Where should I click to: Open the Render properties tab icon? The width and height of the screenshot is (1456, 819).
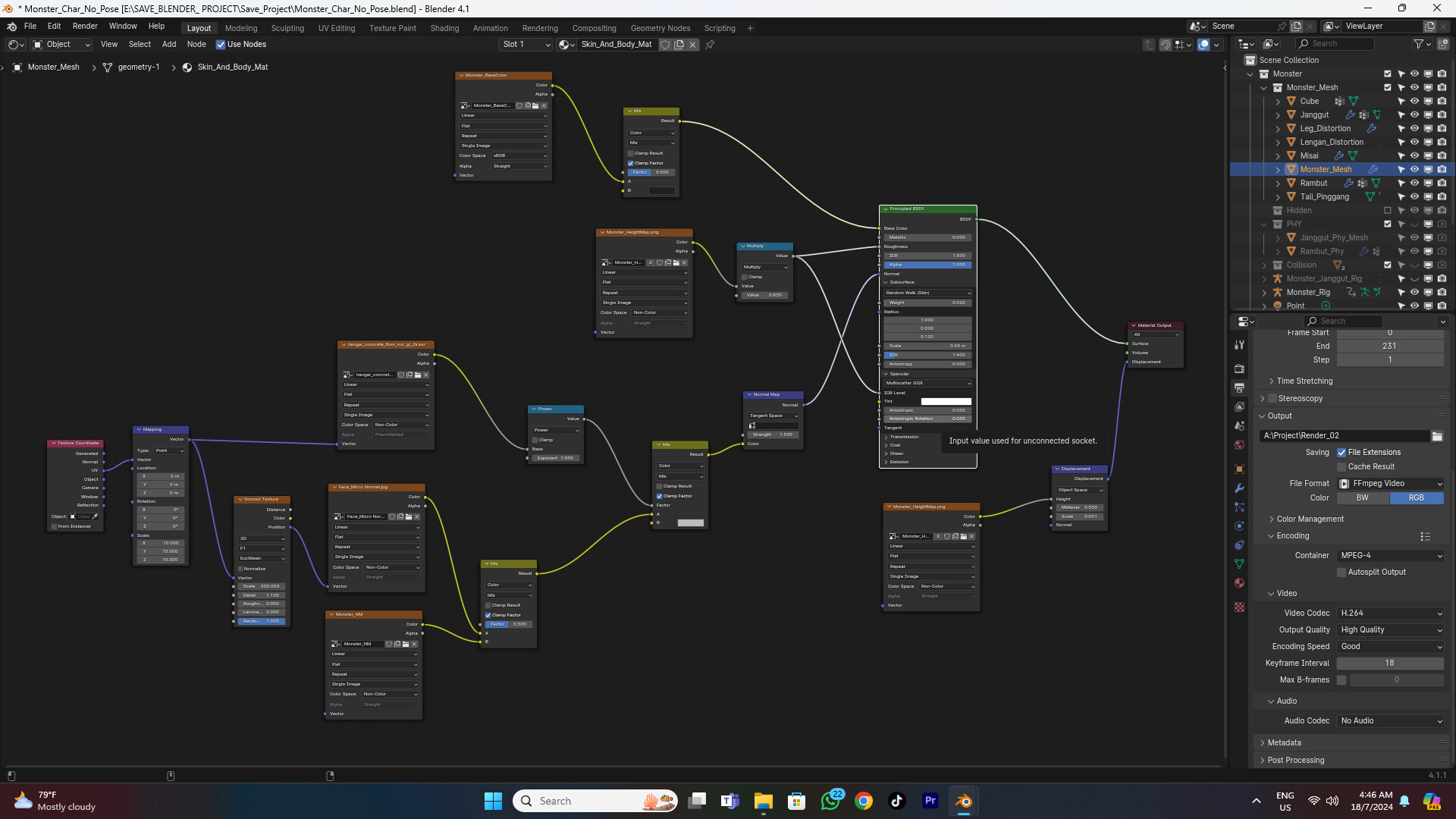click(1239, 369)
